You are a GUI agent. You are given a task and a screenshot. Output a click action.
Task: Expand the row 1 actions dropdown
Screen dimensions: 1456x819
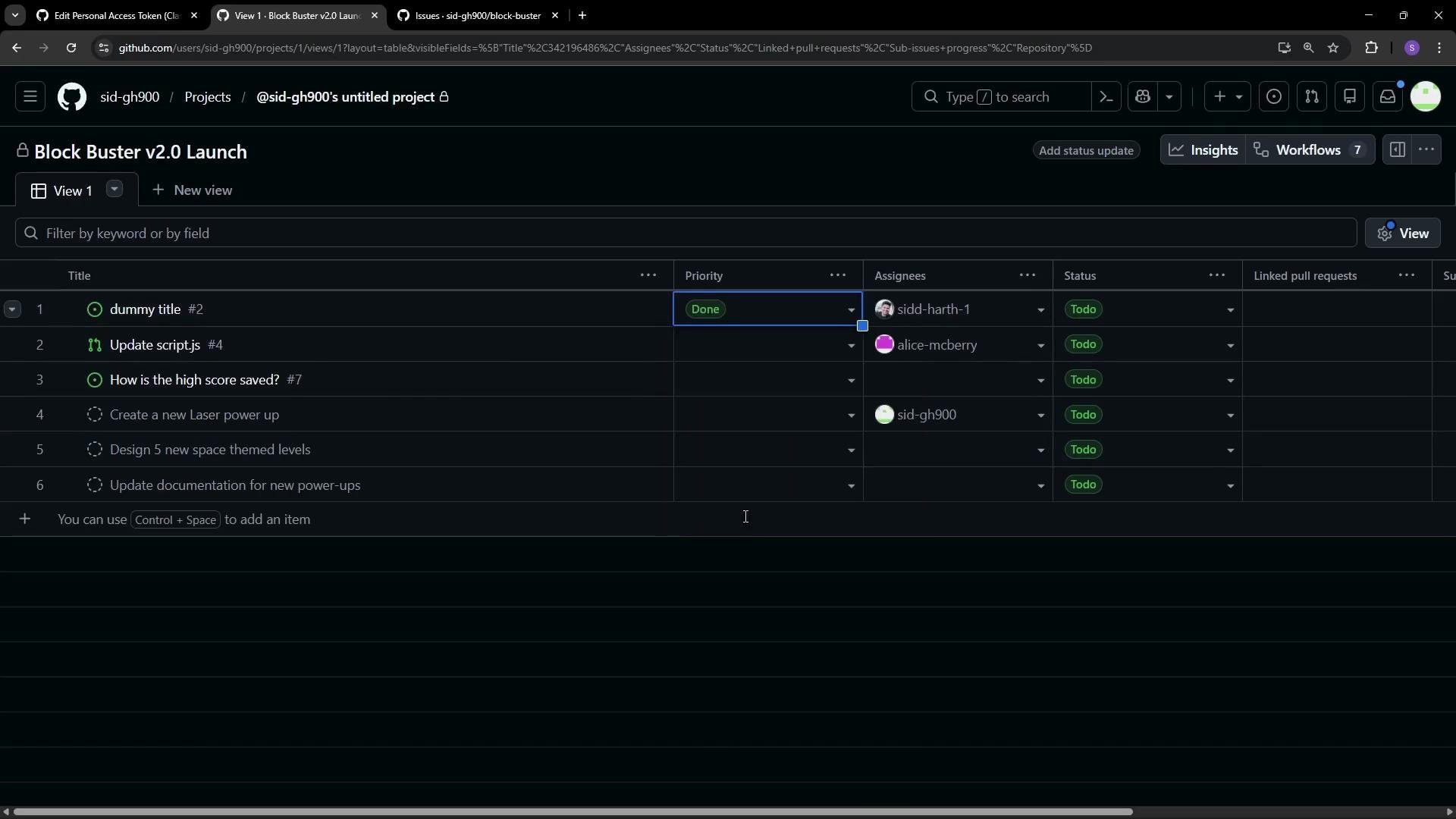[x=11, y=309]
